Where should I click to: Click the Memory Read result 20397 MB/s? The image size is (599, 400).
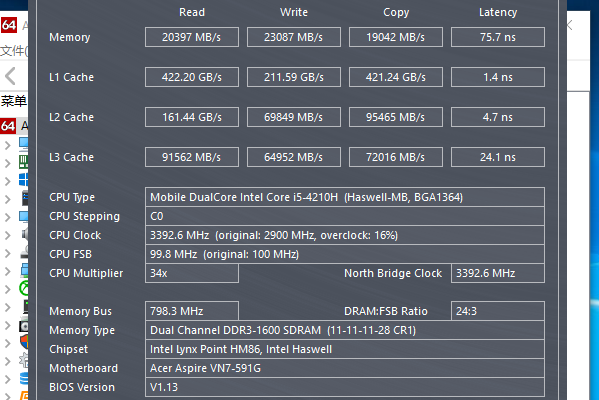click(x=192, y=37)
